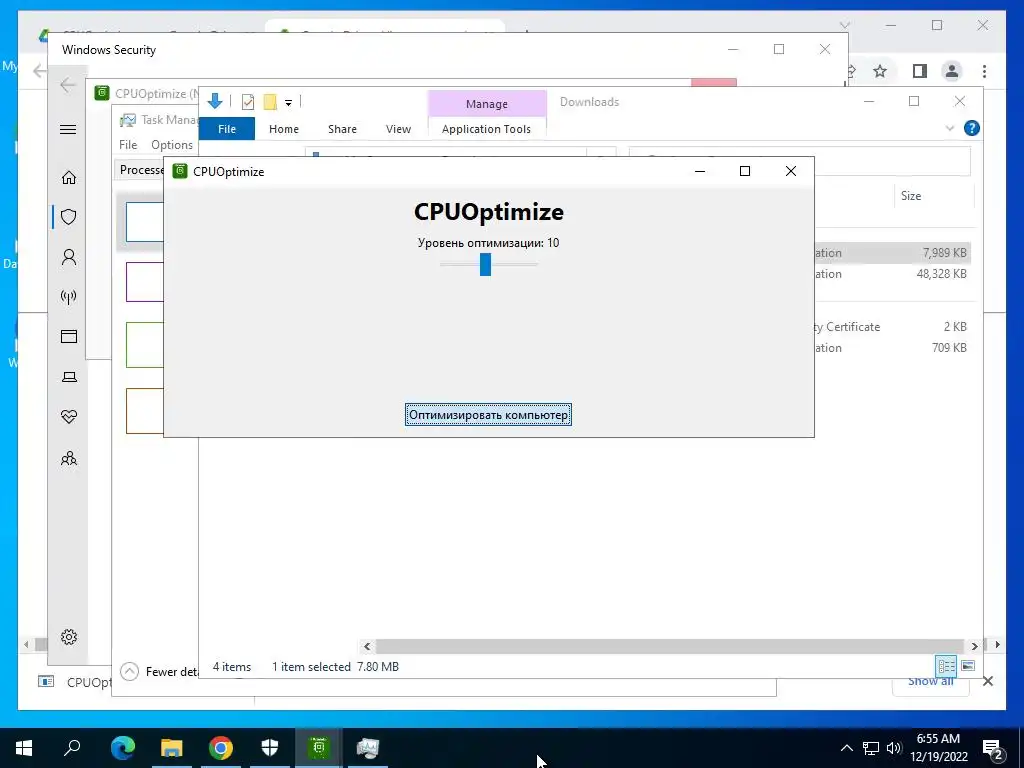The image size is (1024, 768).
Task: Open Windows Security hamburger menu
Action: pyautogui.click(x=68, y=129)
